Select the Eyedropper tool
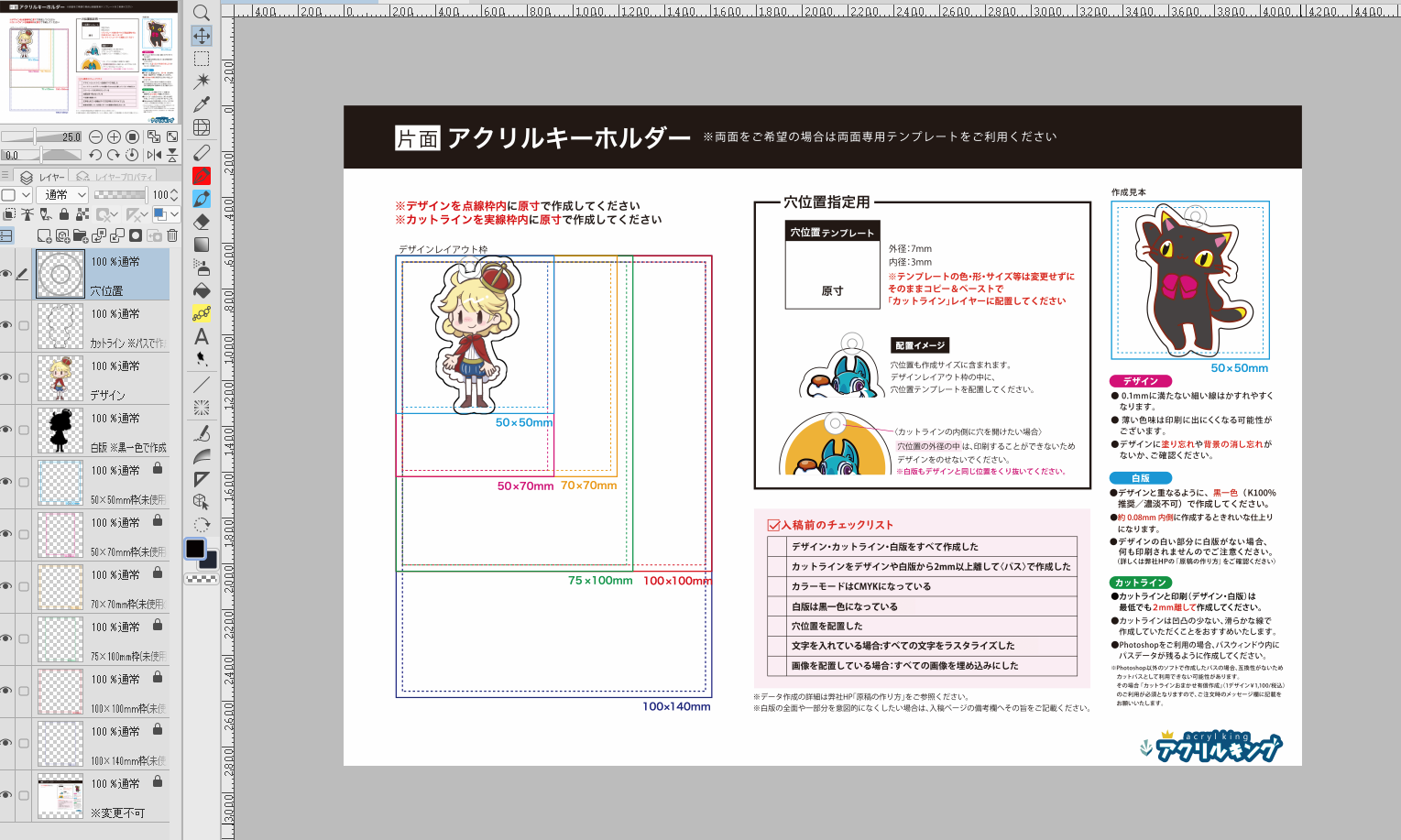The height and width of the screenshot is (840, 1401). 202,104
